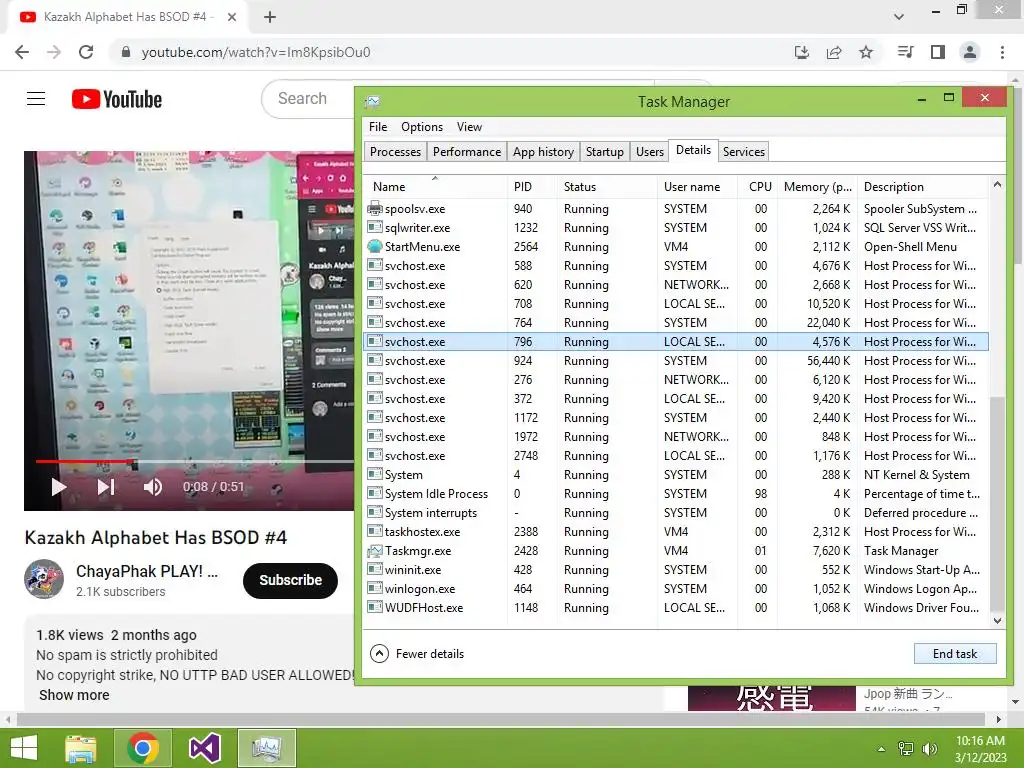1024x768 pixels.
Task: Sort by the Name column header
Action: 435,187
